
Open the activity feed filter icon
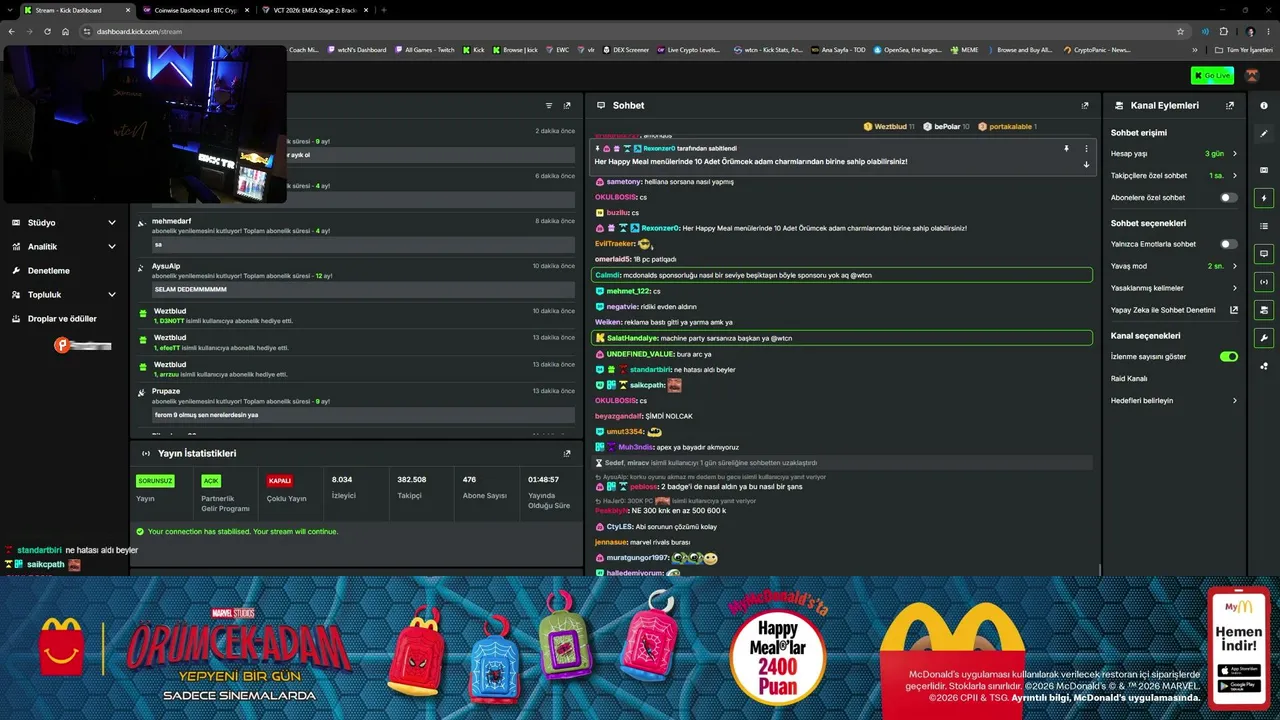click(549, 105)
